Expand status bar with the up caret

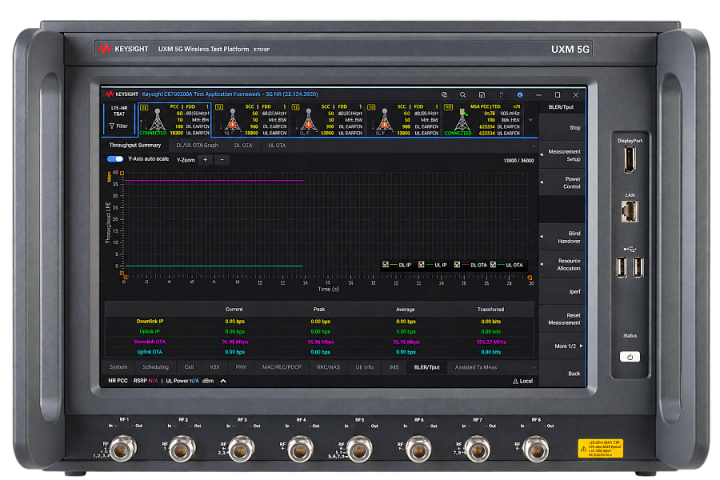click(223, 381)
